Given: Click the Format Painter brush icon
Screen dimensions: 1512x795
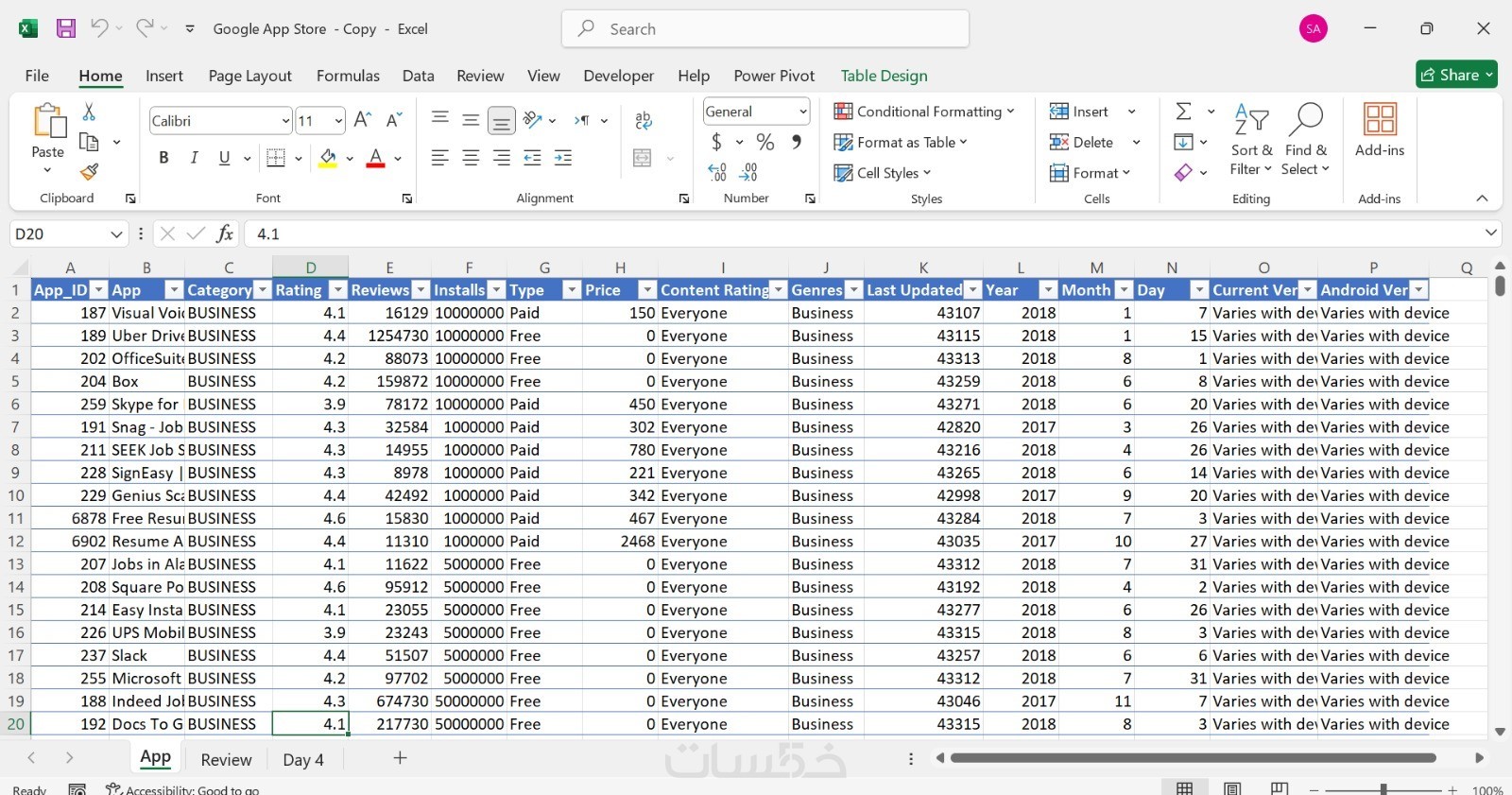Looking at the screenshot, I should tap(89, 172).
